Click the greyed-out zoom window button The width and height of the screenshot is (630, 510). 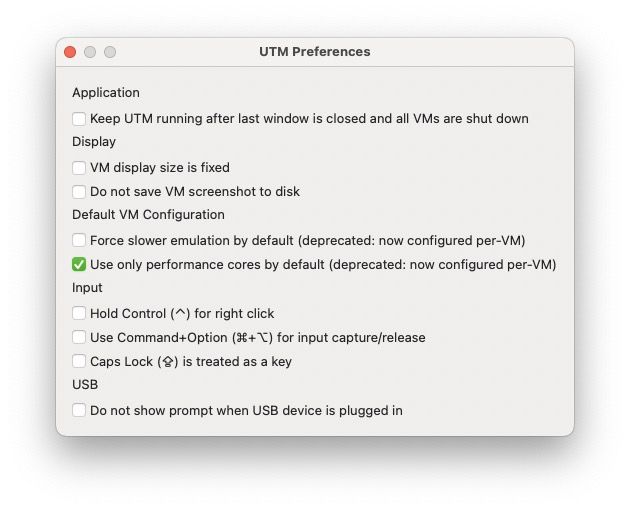pos(110,52)
